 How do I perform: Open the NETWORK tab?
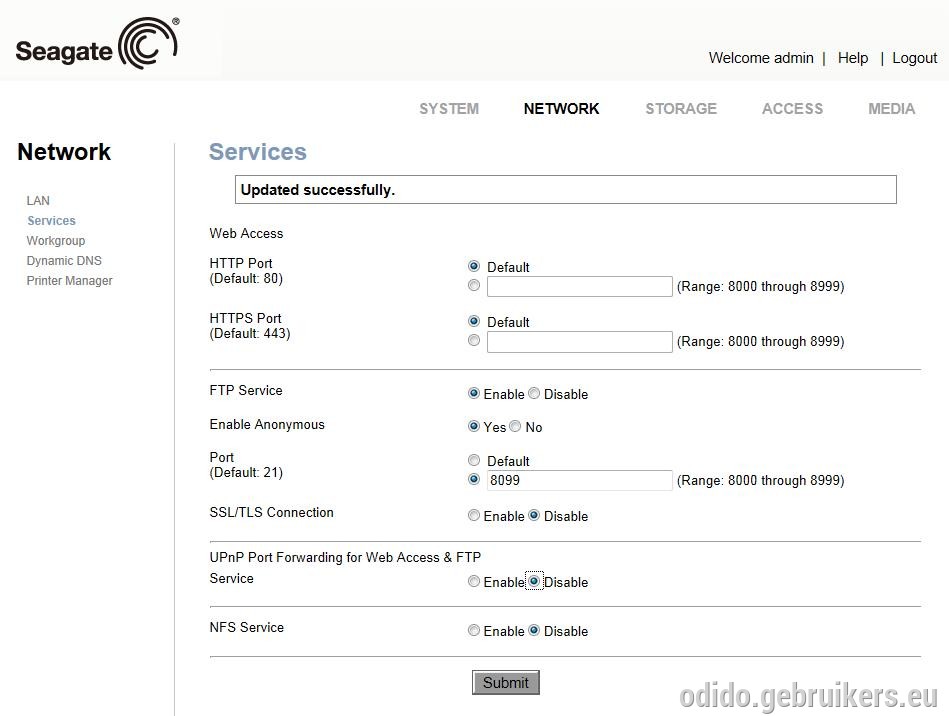click(x=561, y=109)
